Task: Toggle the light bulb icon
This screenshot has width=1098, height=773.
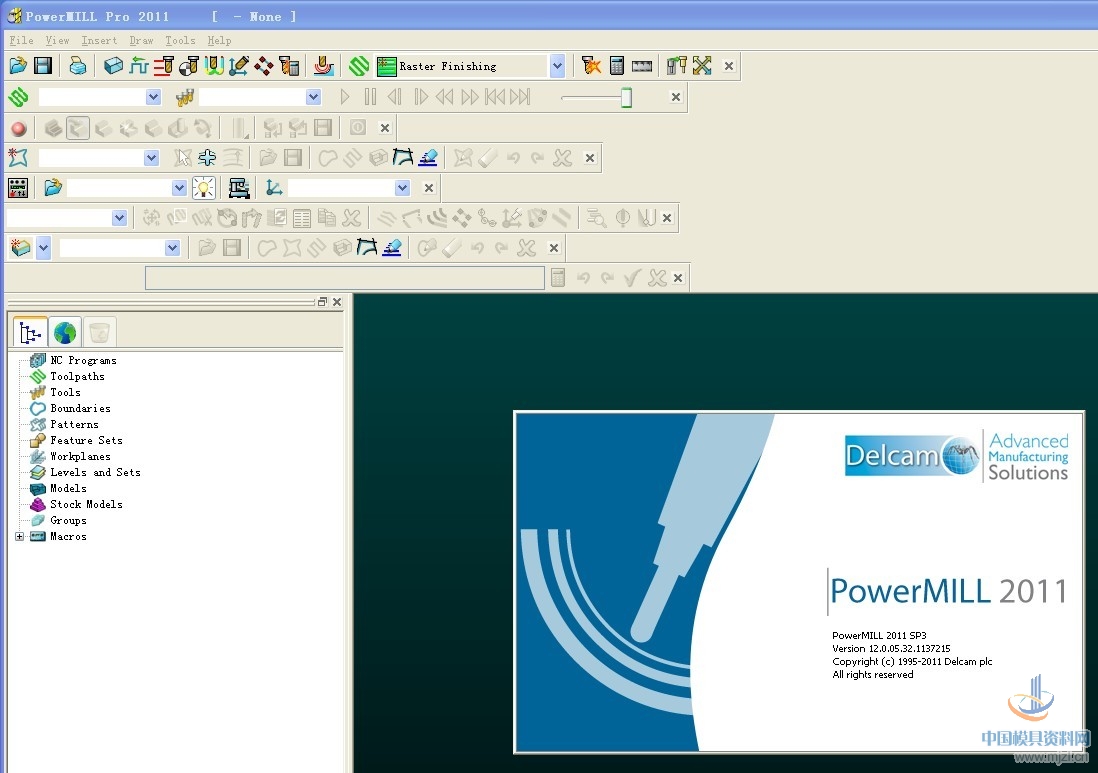Action: pos(204,188)
